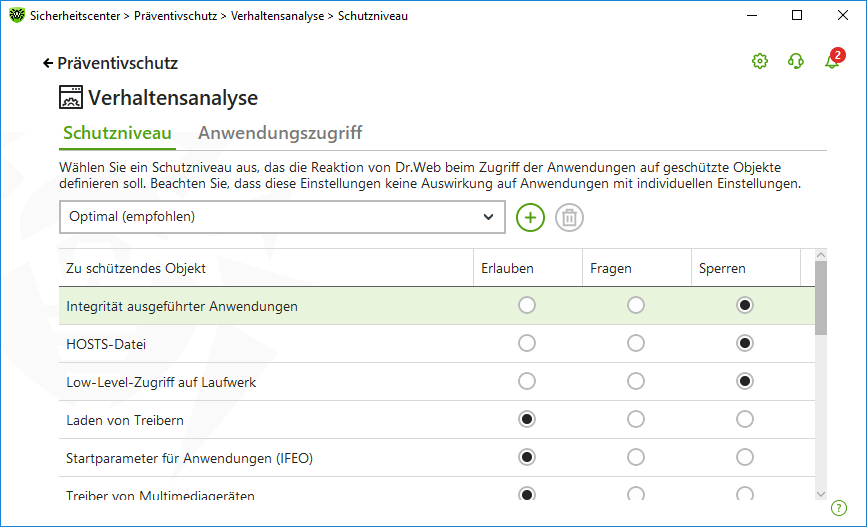
Task: Select Sperren for Startparameter für Anwendungen (IFEO)
Action: [x=745, y=457]
